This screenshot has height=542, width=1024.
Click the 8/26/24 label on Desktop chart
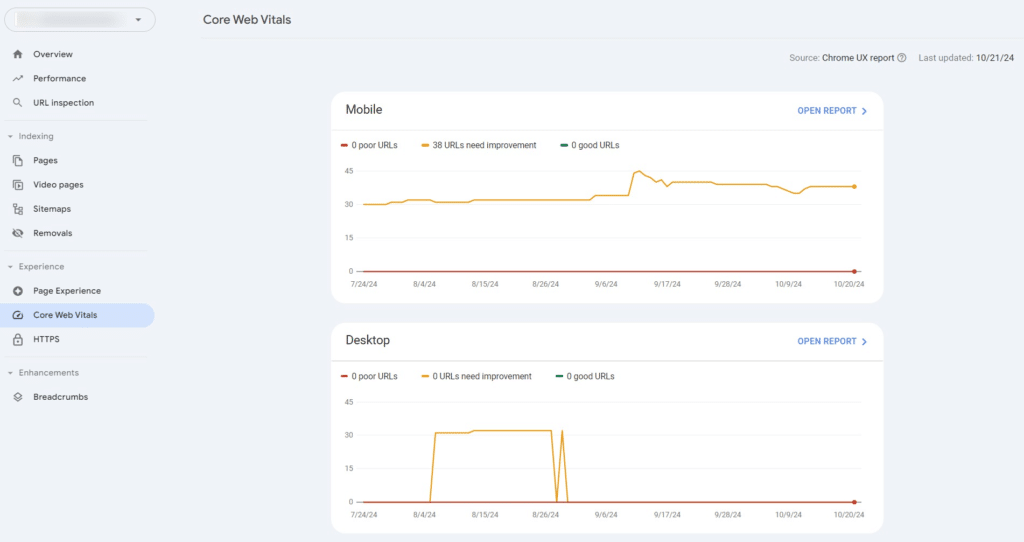click(x=545, y=515)
